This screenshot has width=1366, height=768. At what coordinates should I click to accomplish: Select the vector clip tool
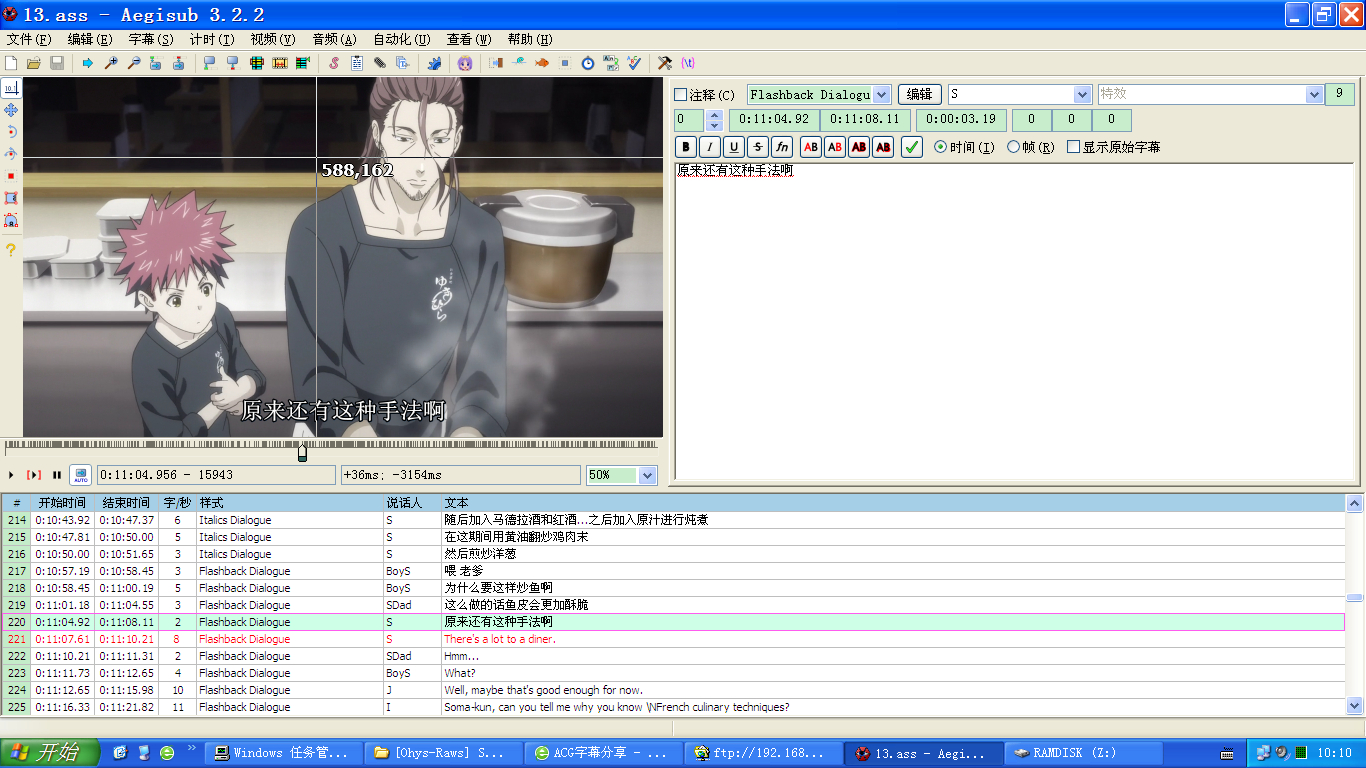click(11, 220)
